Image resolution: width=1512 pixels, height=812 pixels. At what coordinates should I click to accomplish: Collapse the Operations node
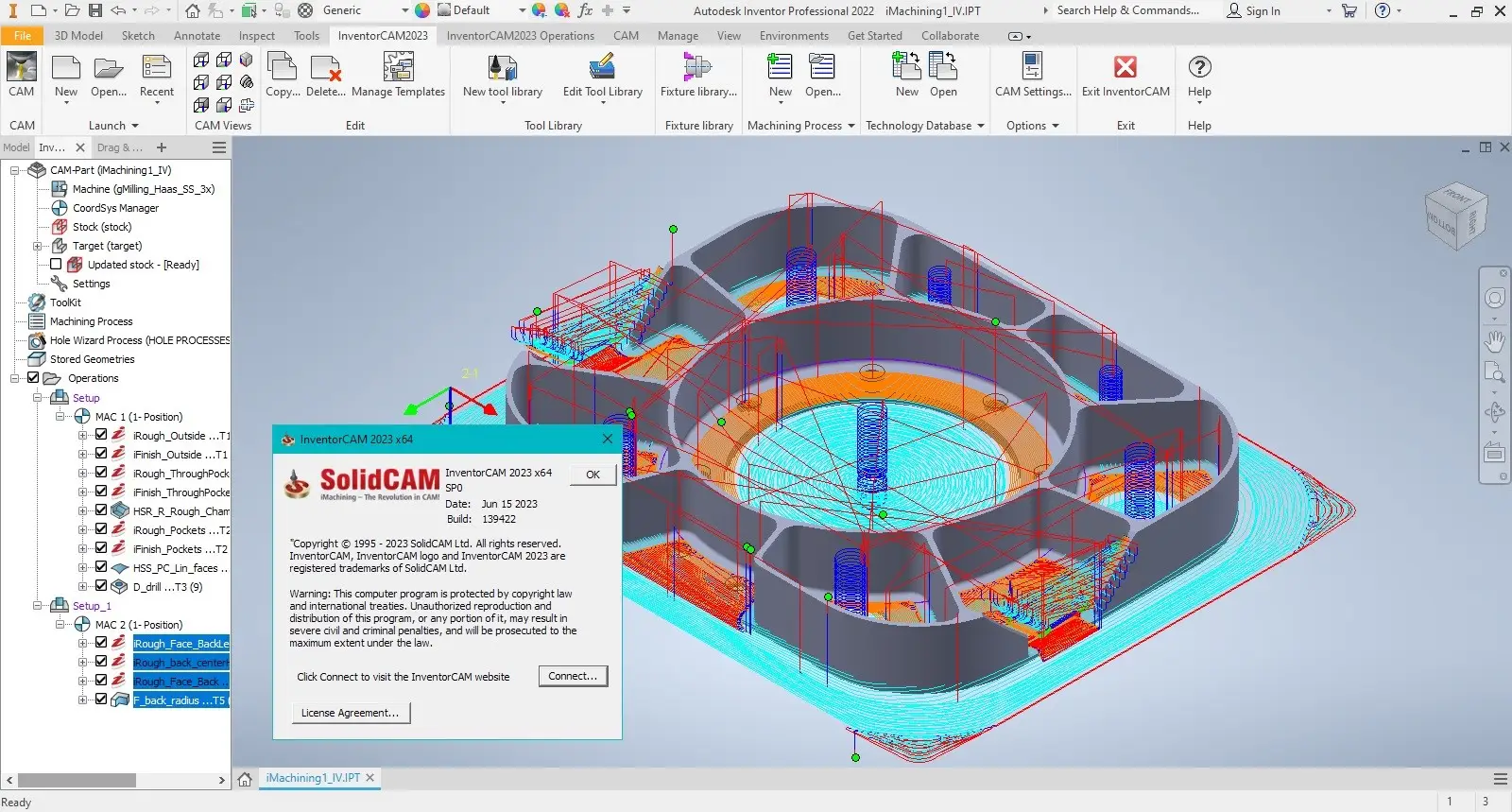14,378
